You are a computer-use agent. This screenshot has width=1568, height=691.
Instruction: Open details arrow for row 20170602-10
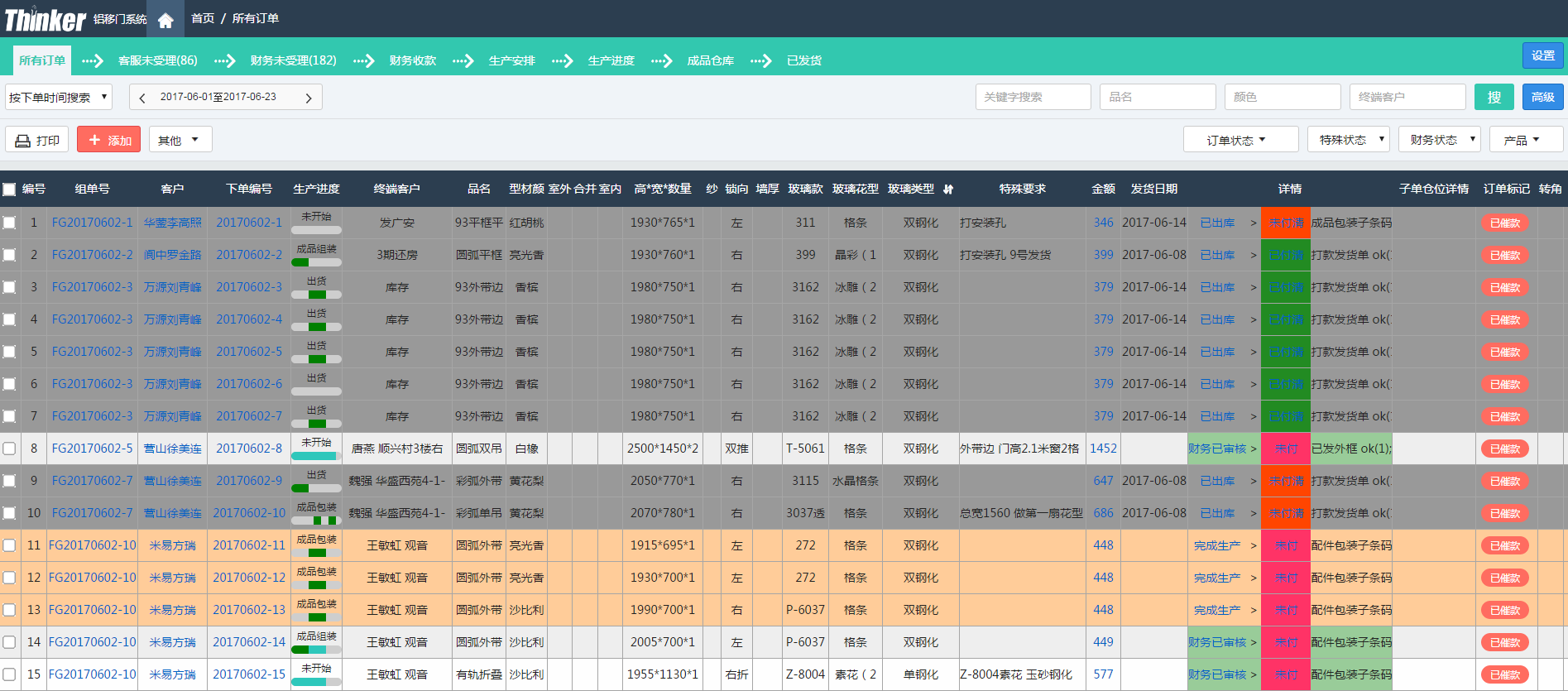1253,513
